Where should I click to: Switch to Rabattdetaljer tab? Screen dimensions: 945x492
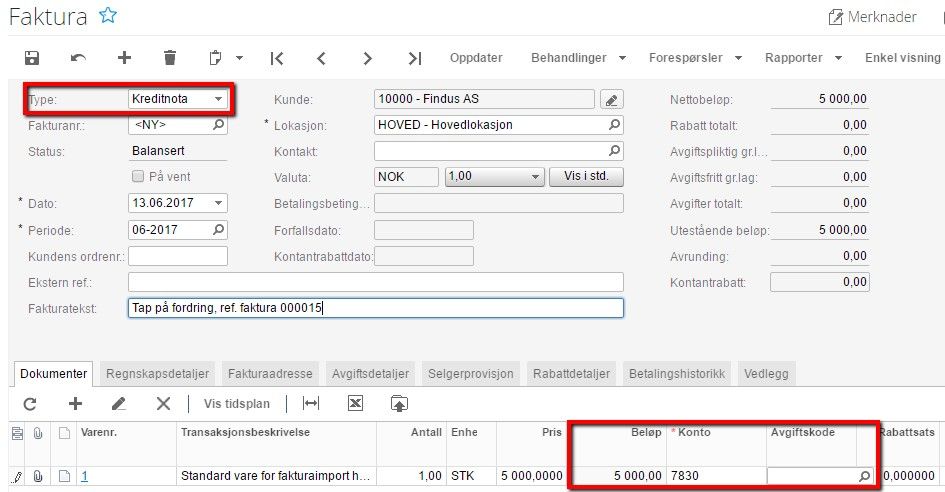[x=571, y=374]
